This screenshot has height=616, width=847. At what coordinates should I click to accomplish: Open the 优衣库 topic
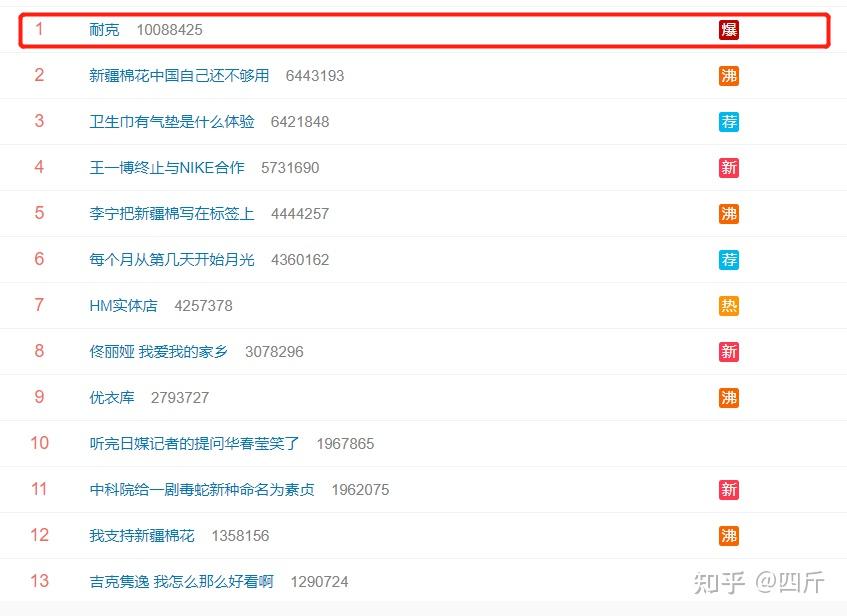[x=112, y=398]
